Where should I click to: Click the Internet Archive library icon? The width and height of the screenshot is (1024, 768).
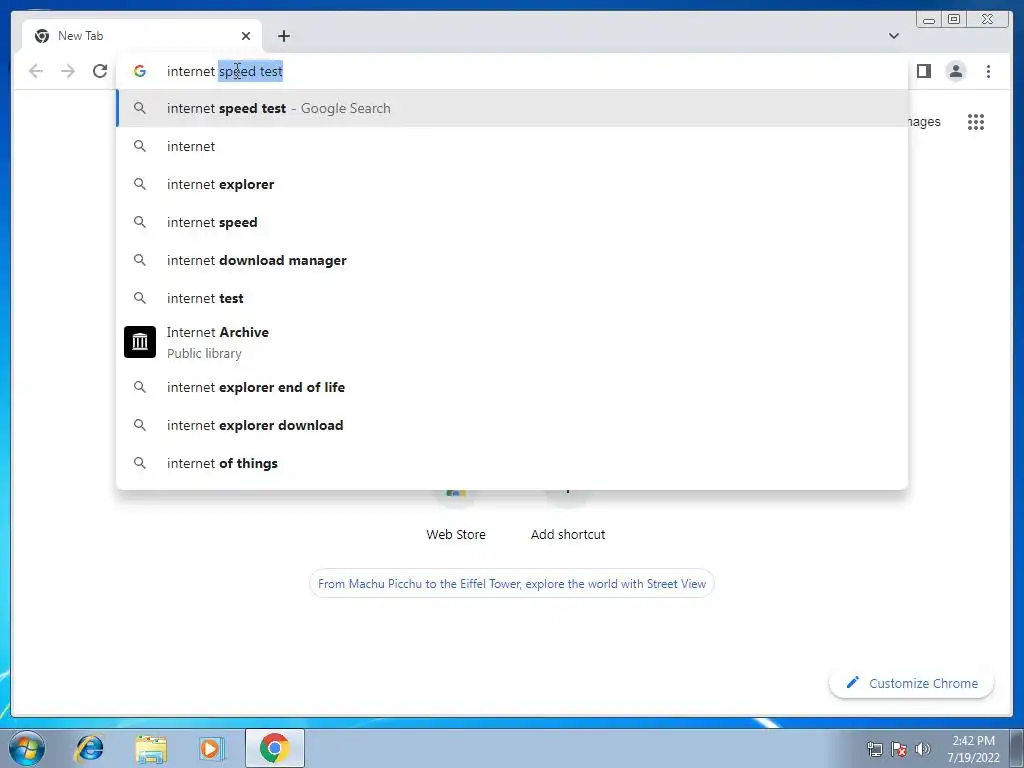(140, 342)
